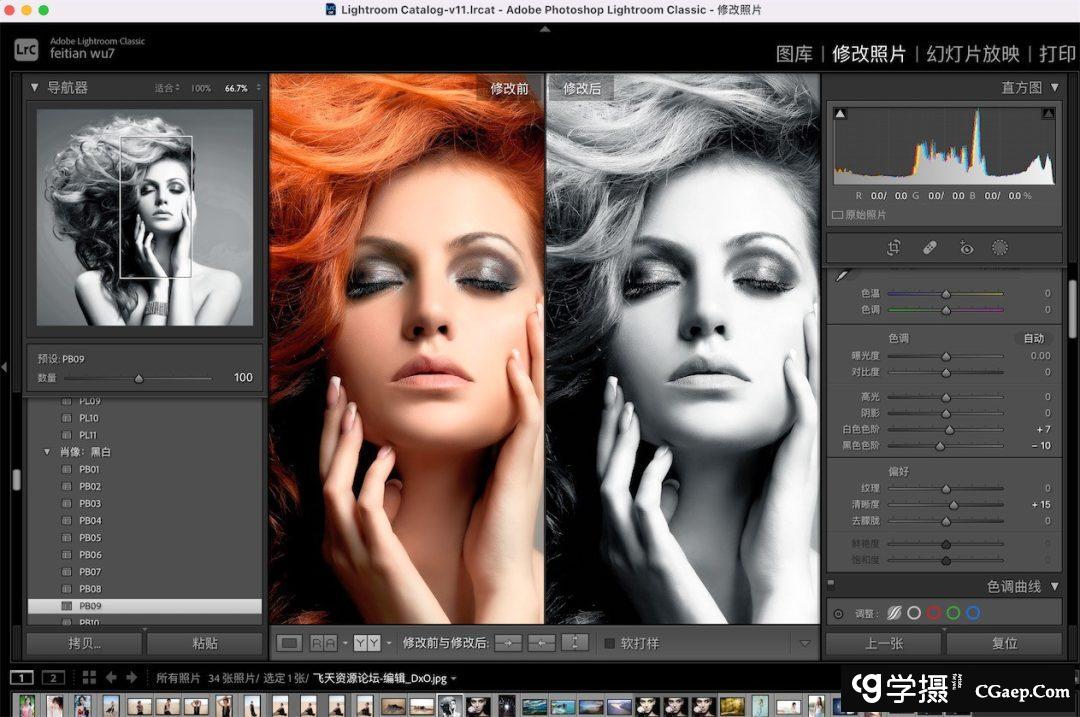Adjust the 清晰度 clarity slider handle

[953, 505]
